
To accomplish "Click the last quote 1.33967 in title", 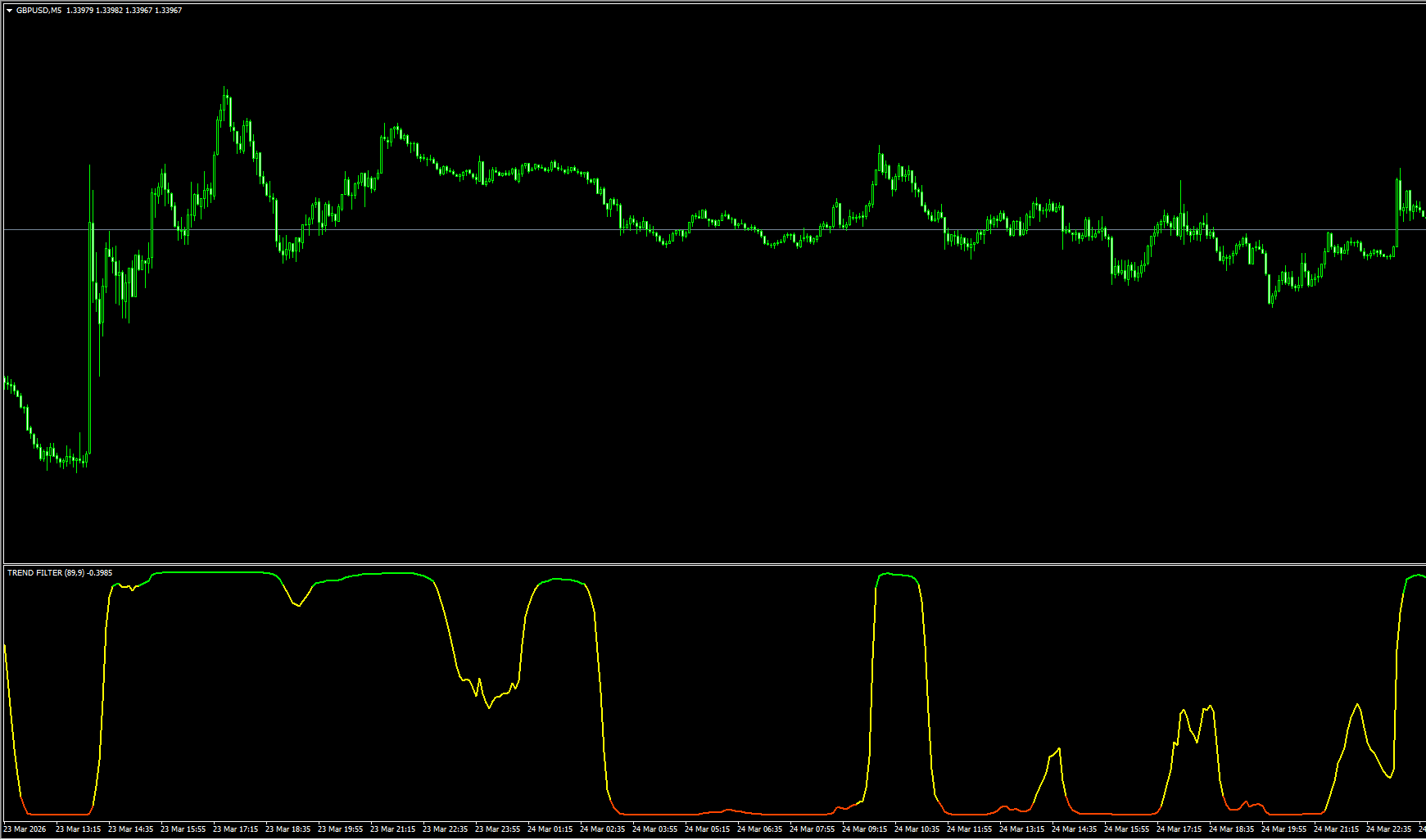I will coord(170,9).
